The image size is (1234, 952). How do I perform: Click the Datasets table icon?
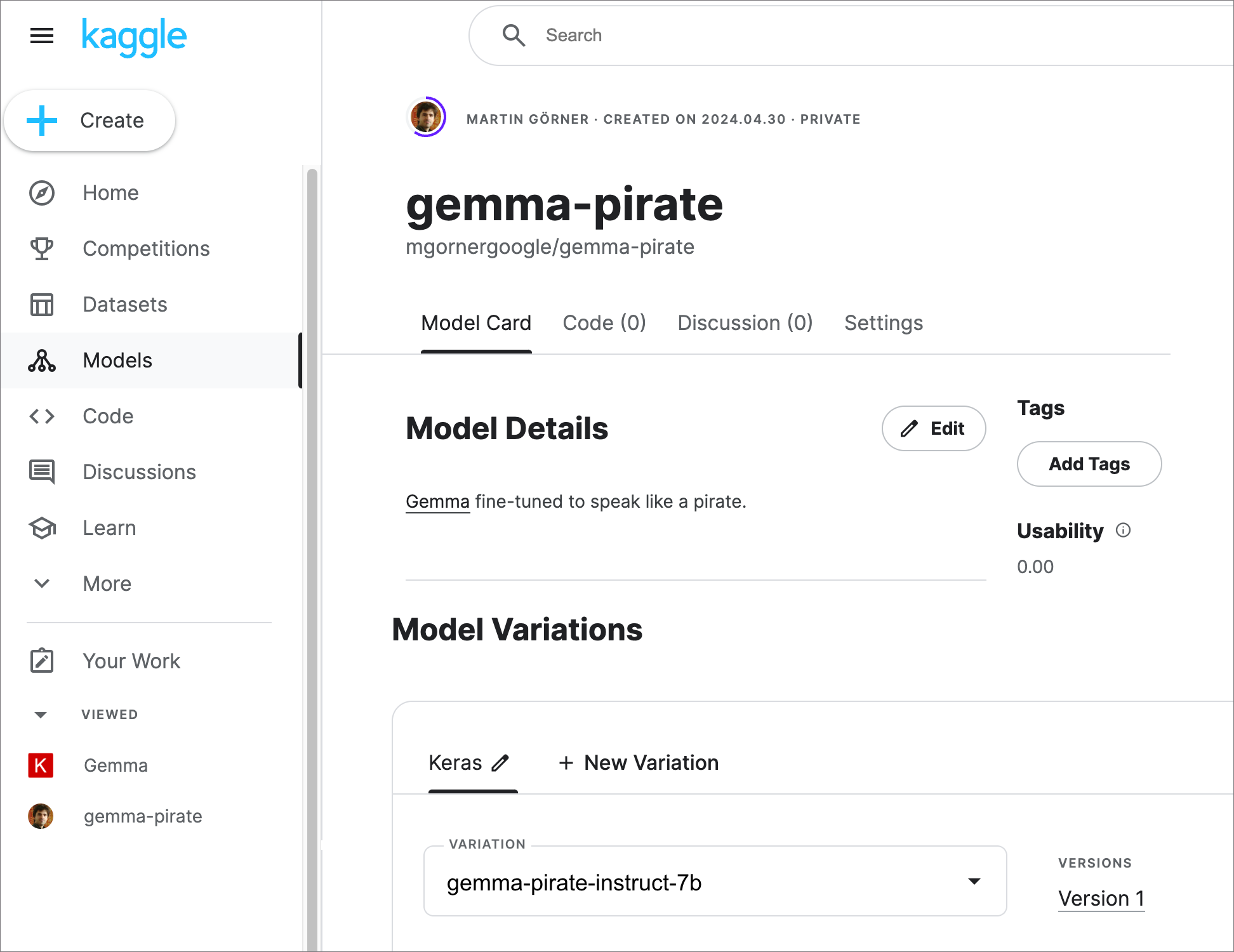point(42,305)
